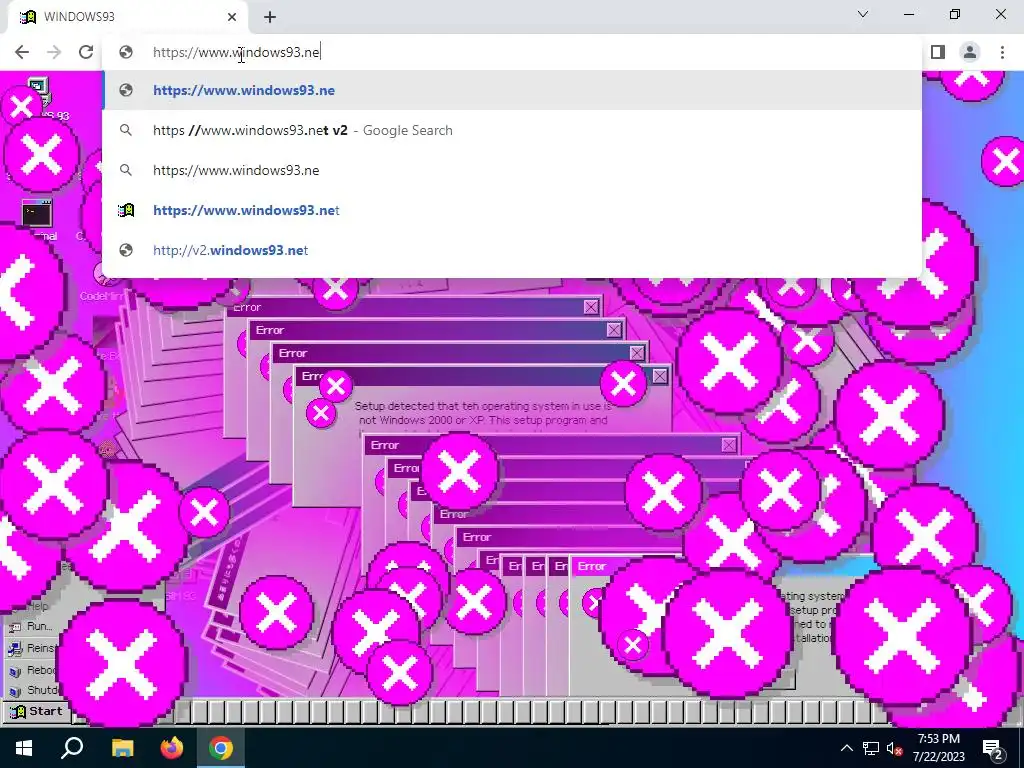Open the tab search chevron
Viewport: 1024px width, 768px height.
click(x=863, y=14)
